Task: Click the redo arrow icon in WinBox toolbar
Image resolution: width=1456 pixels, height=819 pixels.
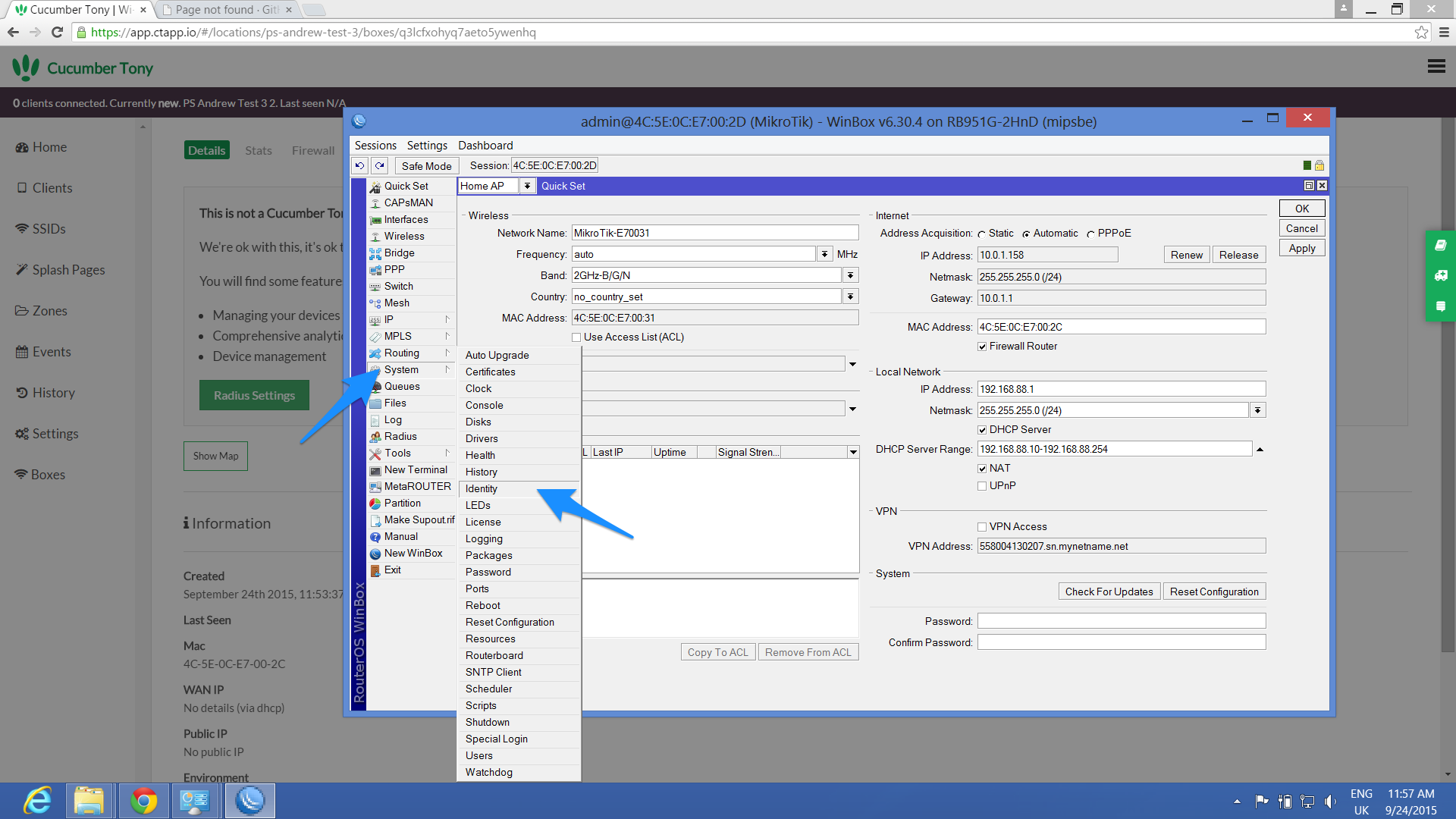Action: [380, 165]
